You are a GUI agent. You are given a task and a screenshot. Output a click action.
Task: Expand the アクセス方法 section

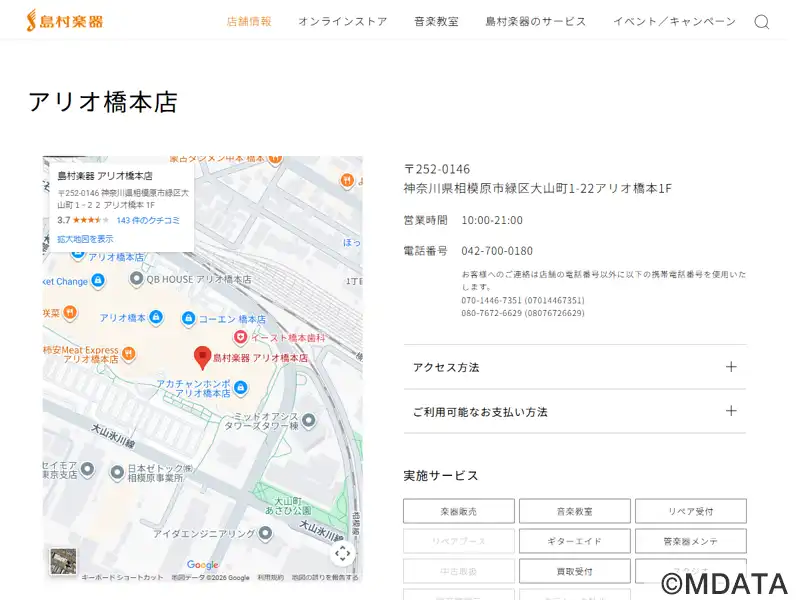click(x=574, y=367)
